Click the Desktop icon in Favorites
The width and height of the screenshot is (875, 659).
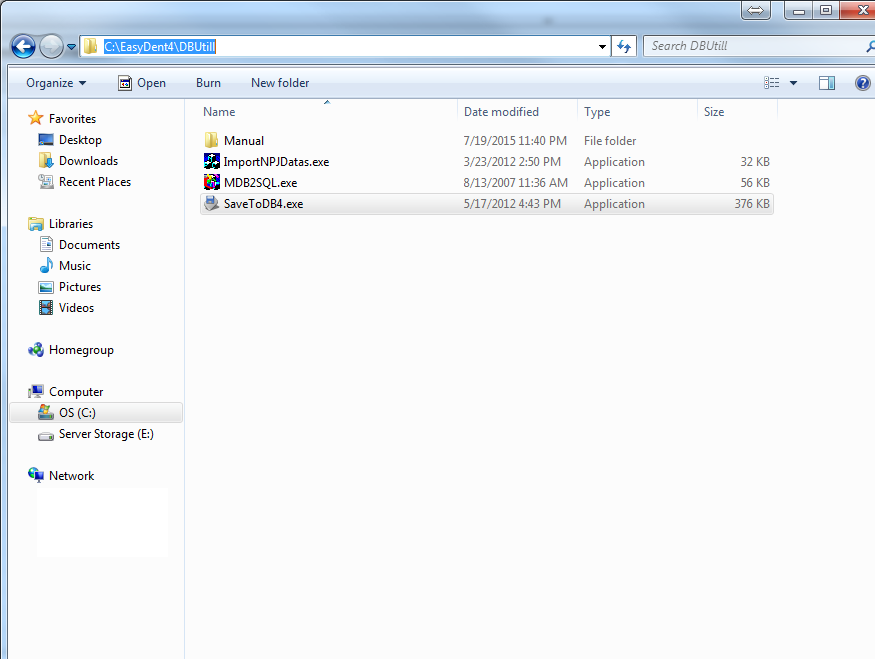coord(46,140)
